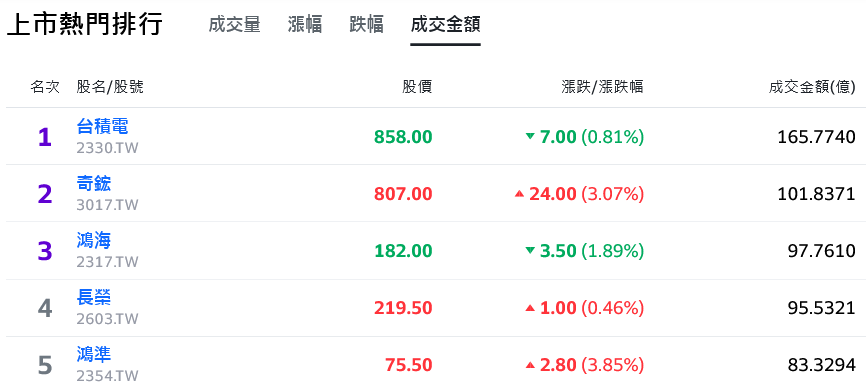Switch to the 跌幅 tab

pyautogui.click(x=367, y=25)
